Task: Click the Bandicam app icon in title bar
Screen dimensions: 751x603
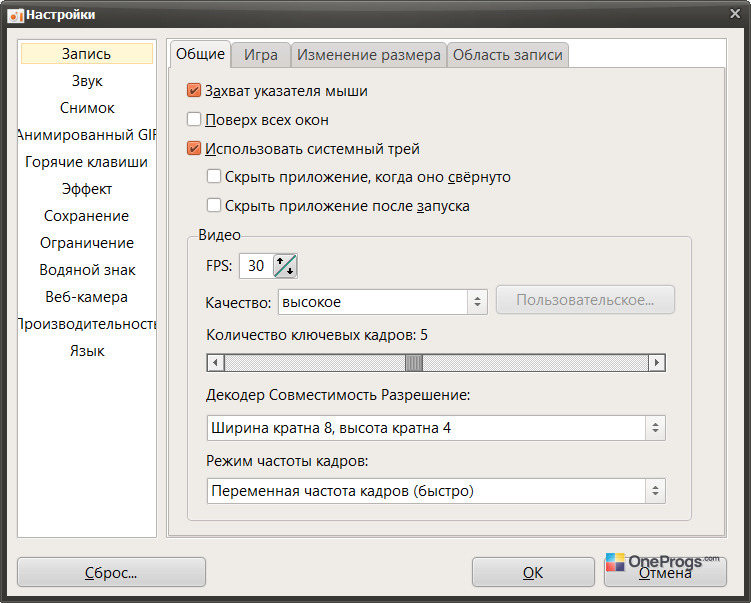Action: (15, 15)
